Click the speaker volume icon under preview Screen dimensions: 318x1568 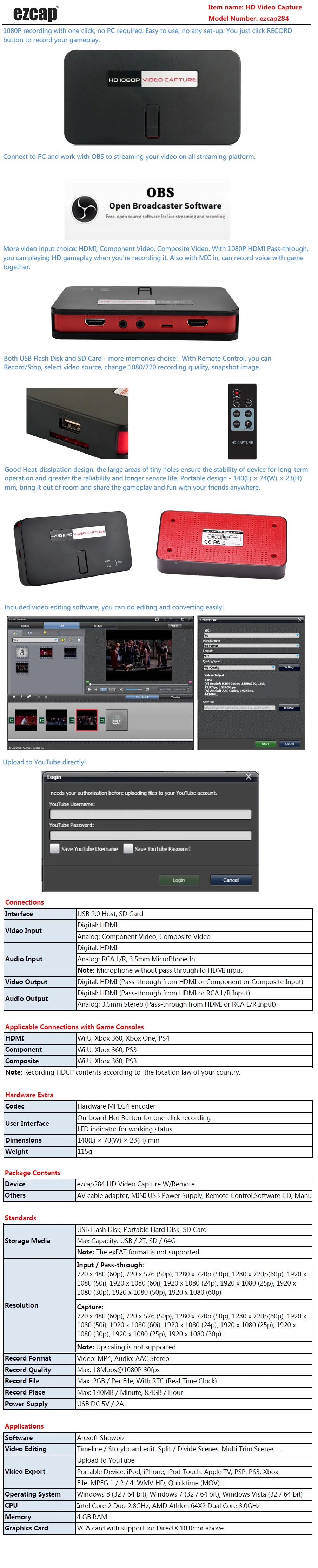coord(121,689)
